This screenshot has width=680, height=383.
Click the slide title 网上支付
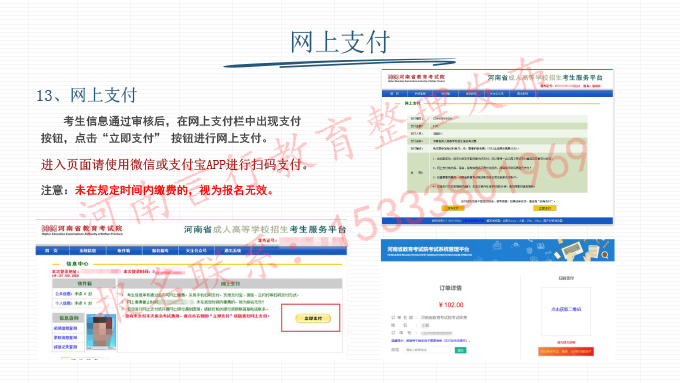pos(340,43)
